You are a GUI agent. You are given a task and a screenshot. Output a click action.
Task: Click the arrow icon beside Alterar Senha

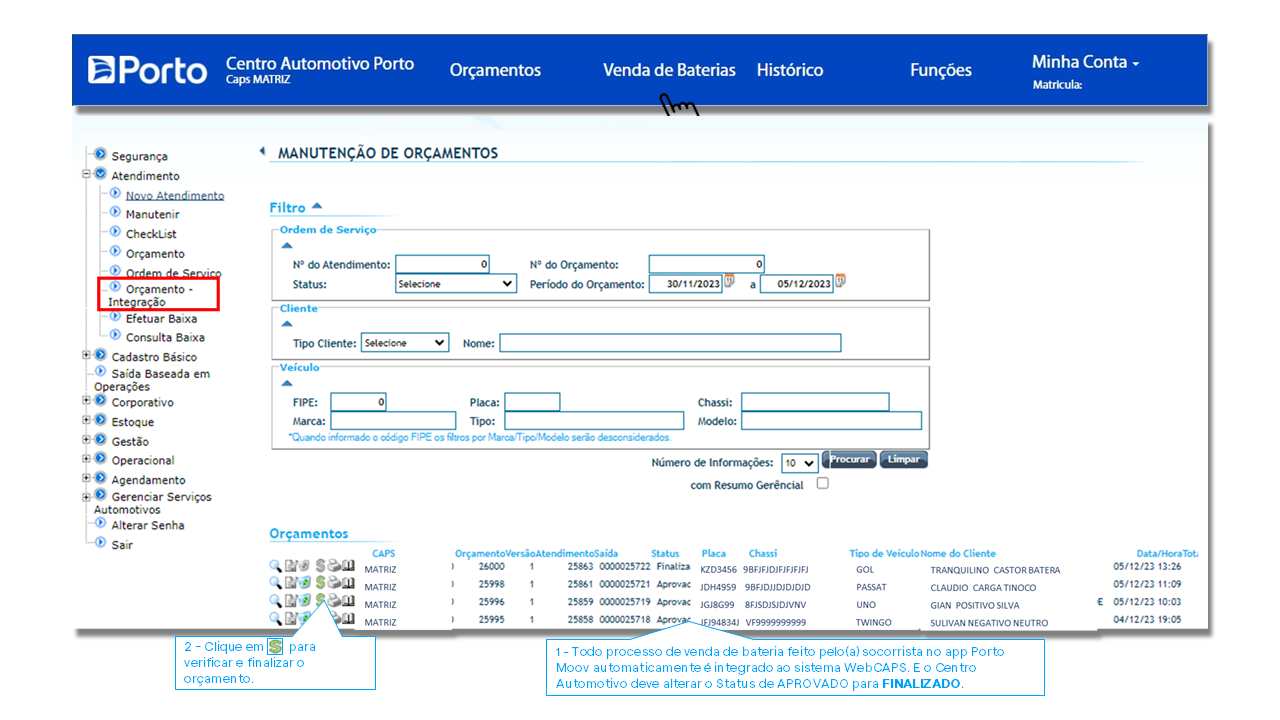[101, 523]
